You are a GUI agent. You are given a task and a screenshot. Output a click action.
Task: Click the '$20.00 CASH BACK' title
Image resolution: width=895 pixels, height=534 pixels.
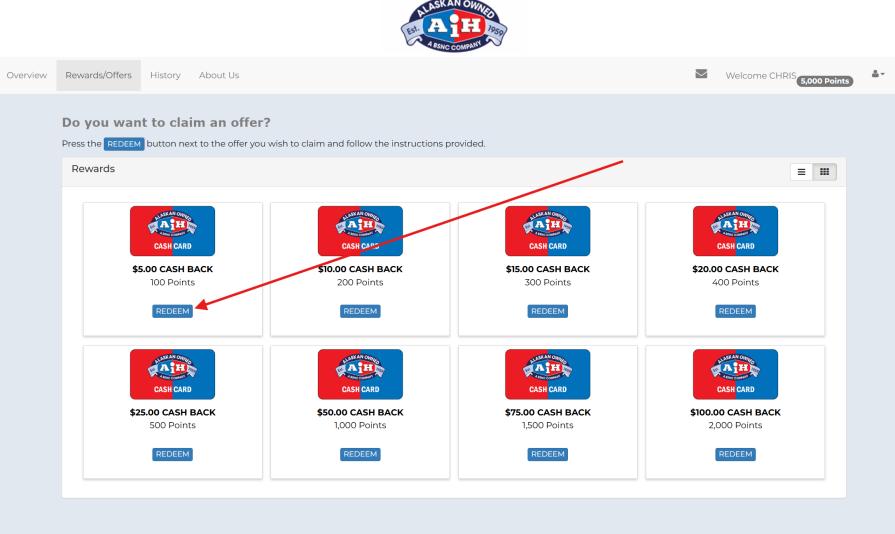[735, 269]
